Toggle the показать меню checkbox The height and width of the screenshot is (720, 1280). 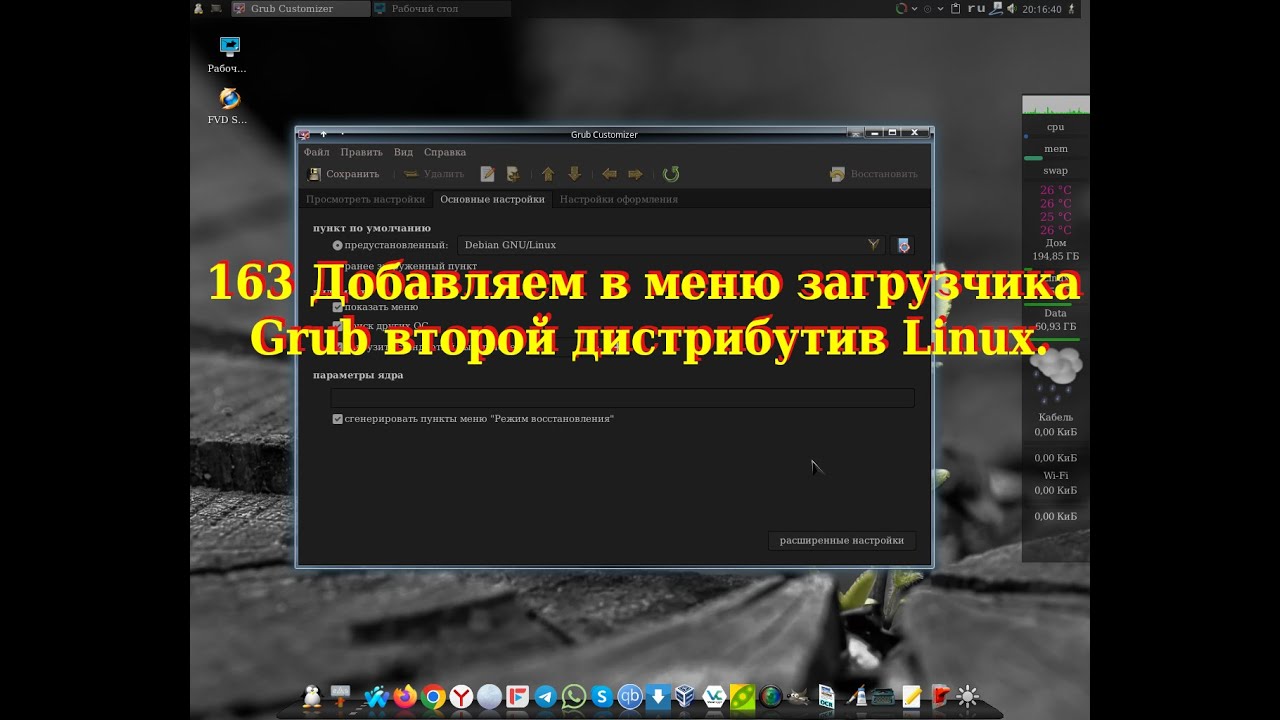pyautogui.click(x=338, y=307)
